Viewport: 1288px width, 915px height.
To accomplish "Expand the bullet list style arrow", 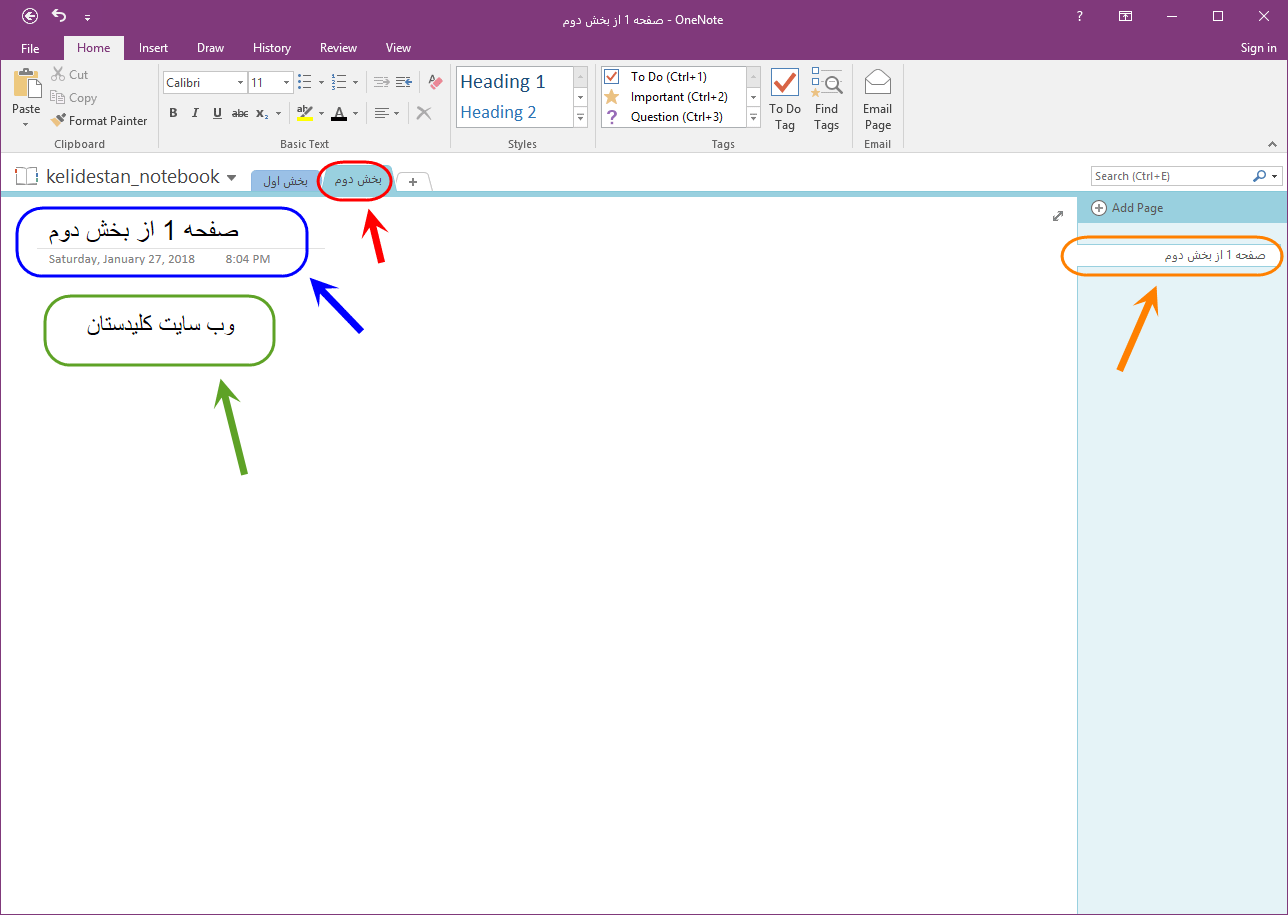I will [321, 83].
